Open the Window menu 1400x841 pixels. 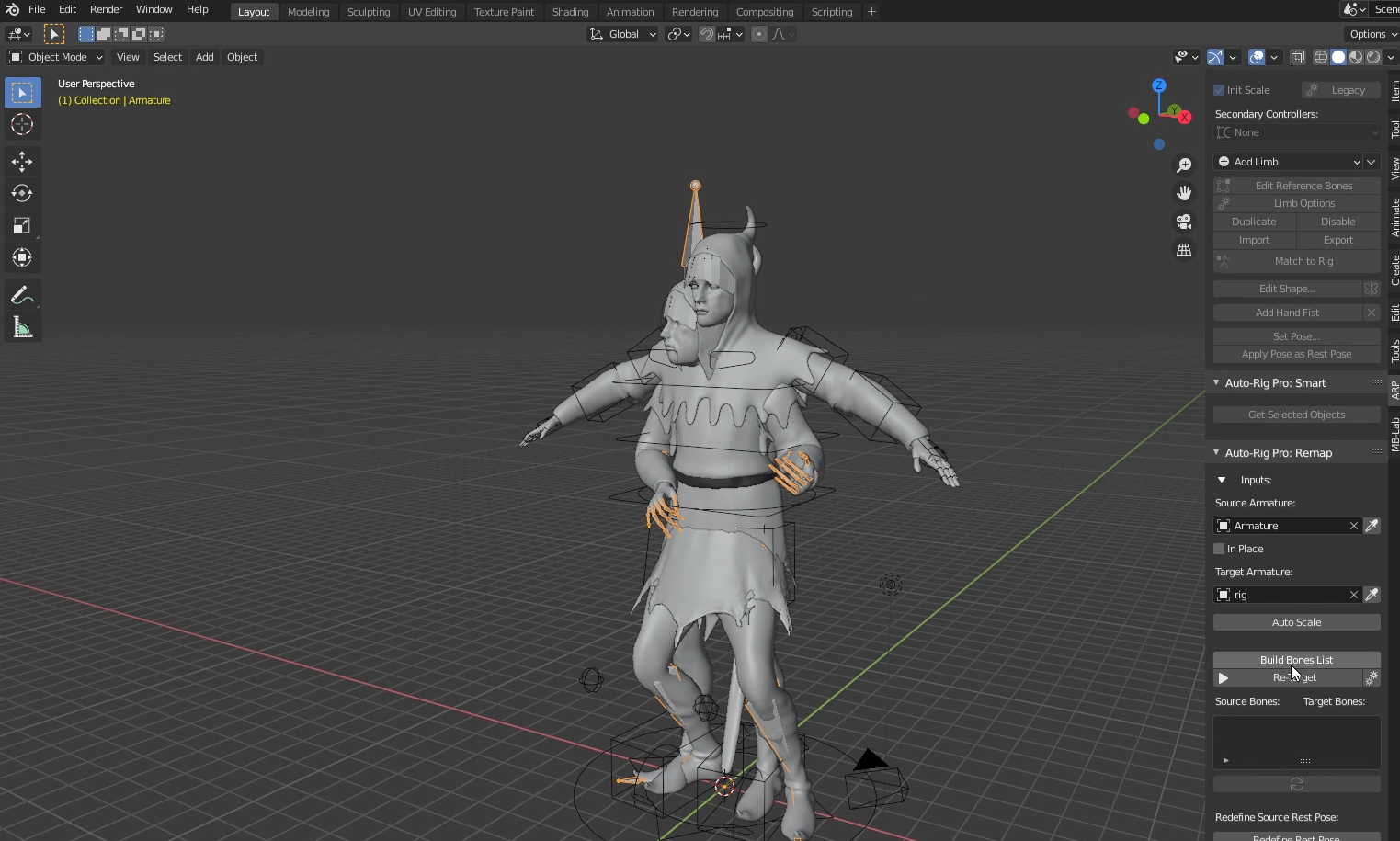point(154,9)
